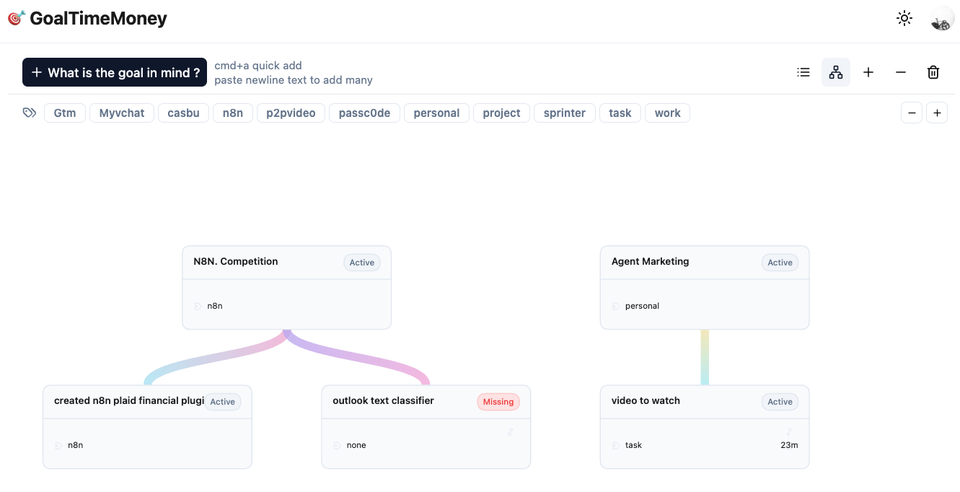Click tag icon on N8N. Competition card

coord(198,306)
